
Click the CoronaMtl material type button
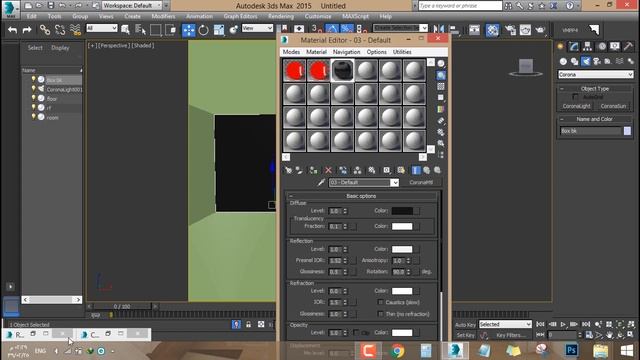(421, 182)
